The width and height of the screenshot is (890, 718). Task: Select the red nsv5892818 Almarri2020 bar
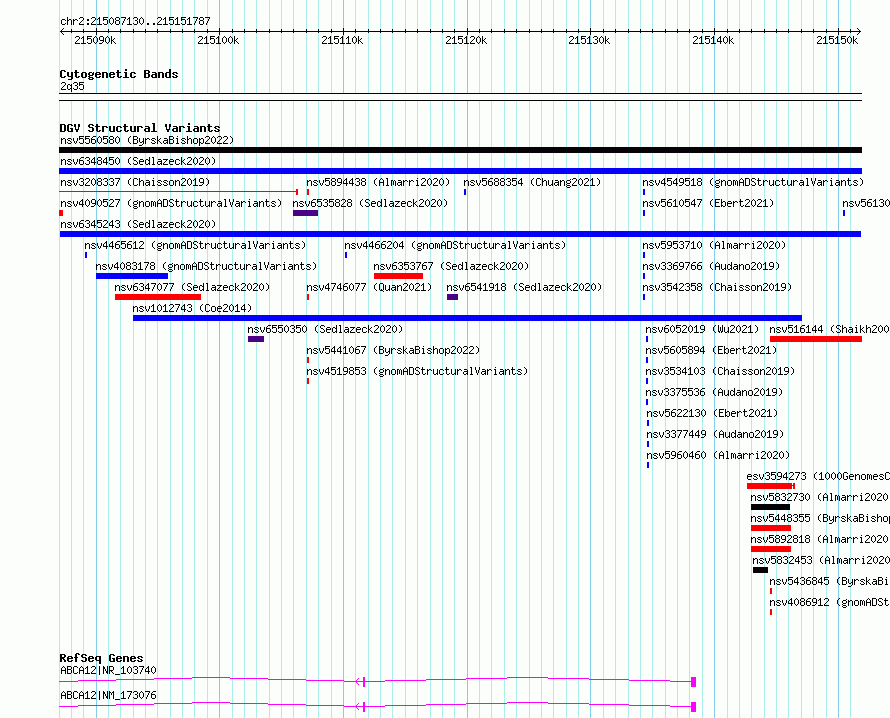coord(771,549)
